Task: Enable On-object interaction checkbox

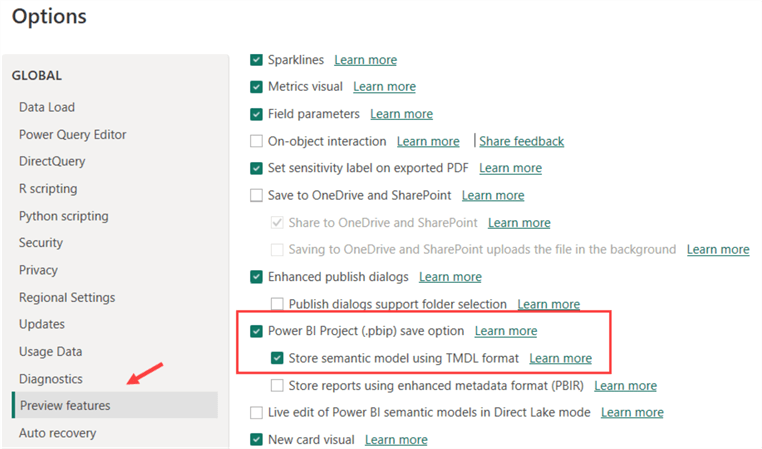Action: (256, 141)
